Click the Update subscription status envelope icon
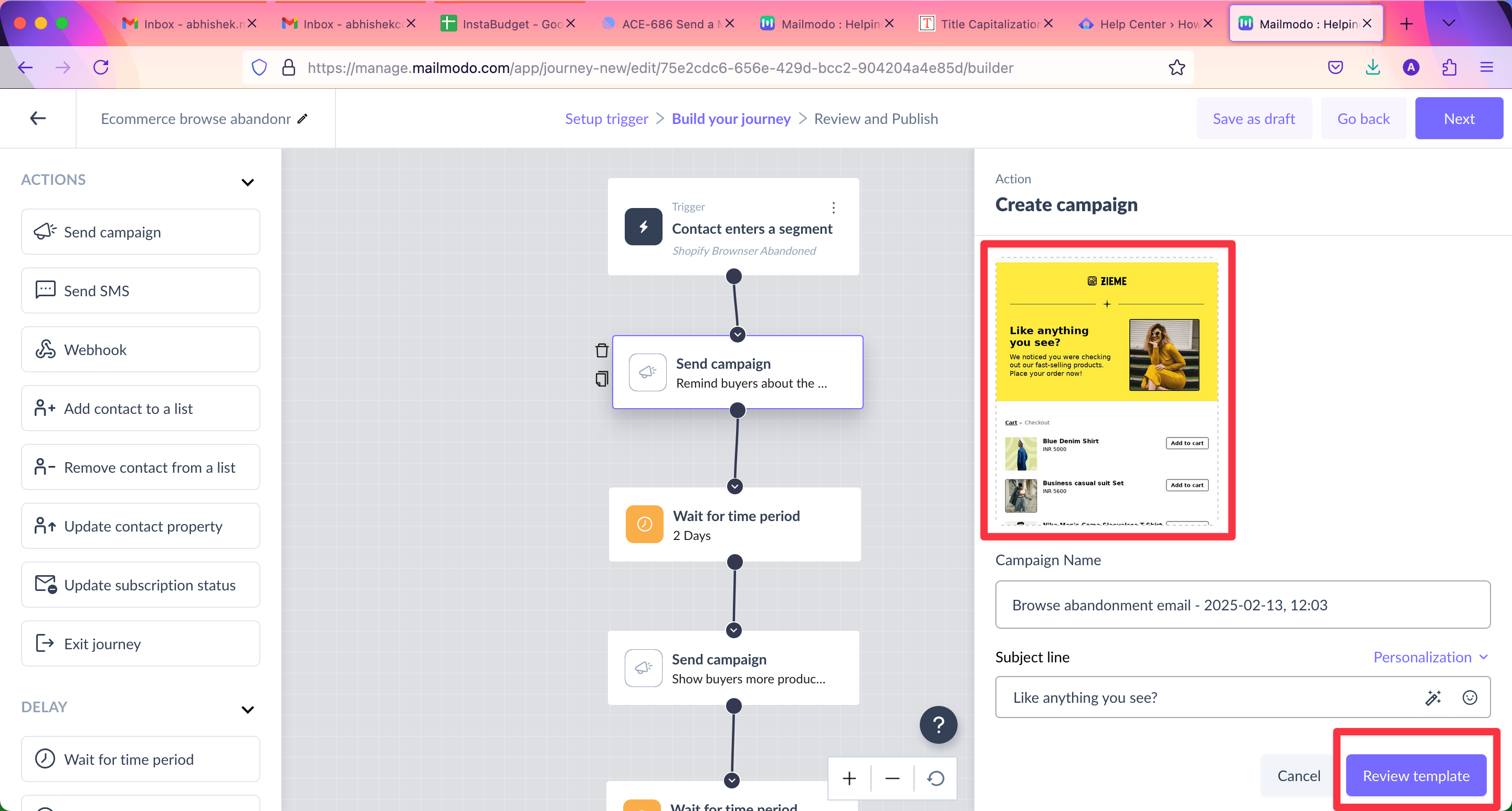This screenshot has width=1512, height=811. point(45,584)
